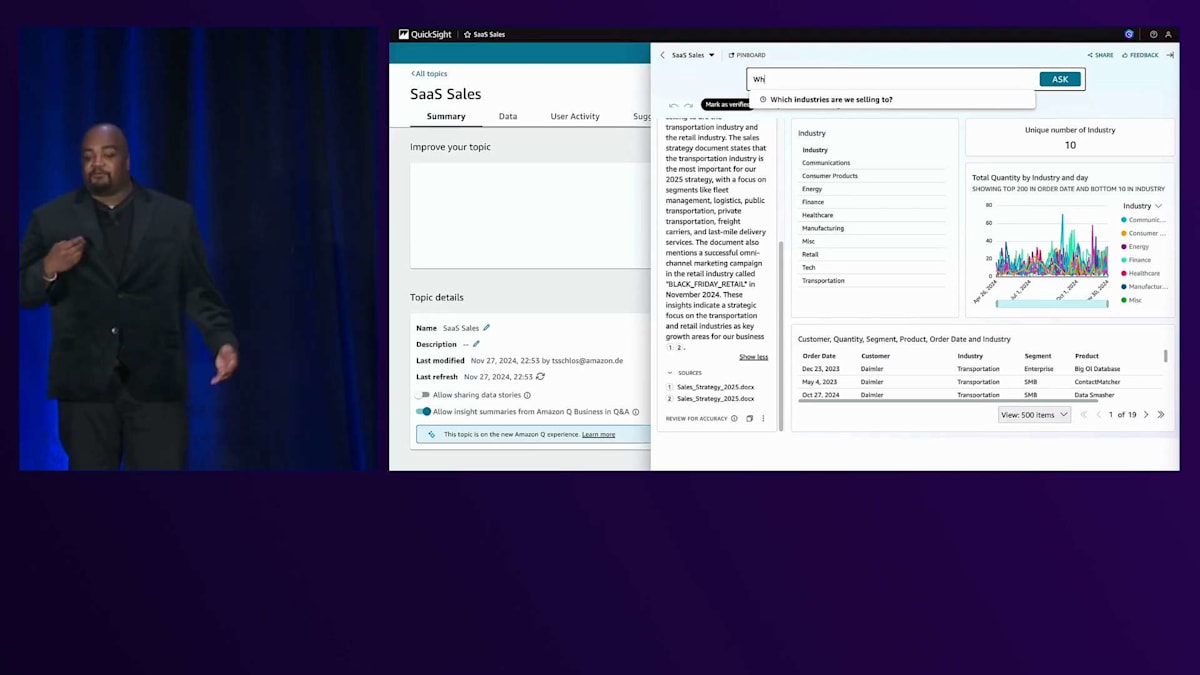
Task: Jump to last page of table results
Action: (1161, 414)
